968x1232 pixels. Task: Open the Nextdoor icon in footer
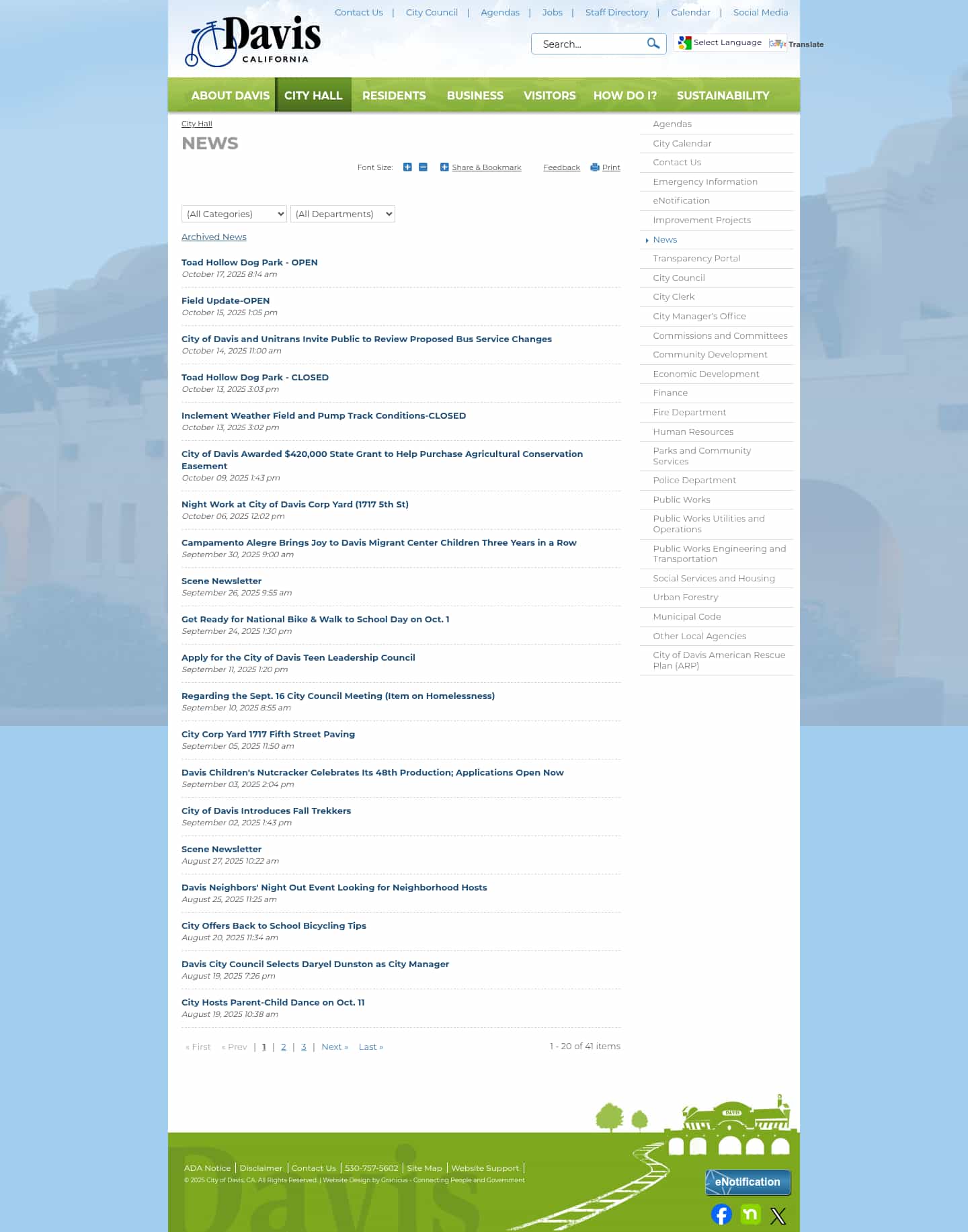750,1214
